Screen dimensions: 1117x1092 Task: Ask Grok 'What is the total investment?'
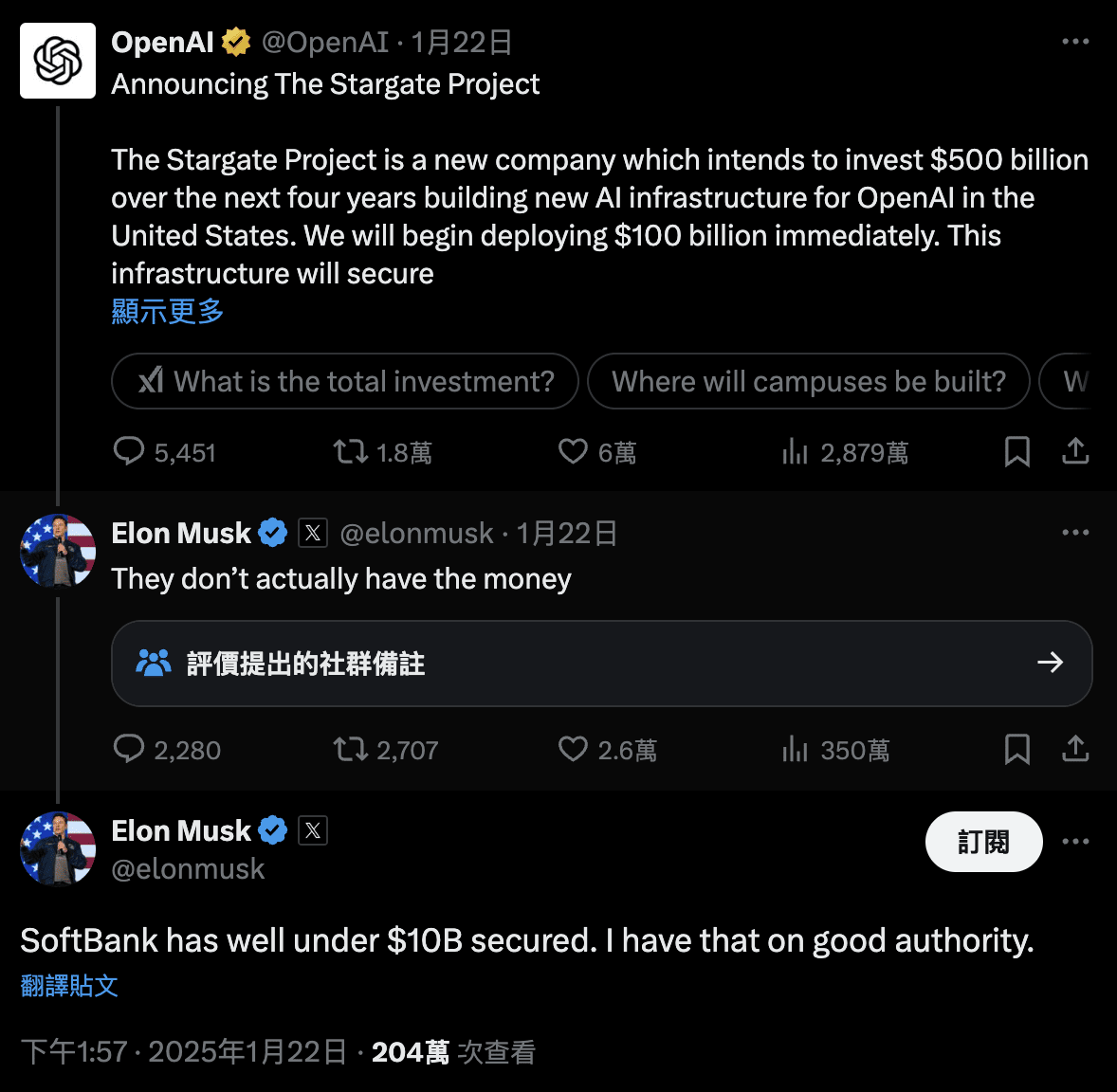[x=344, y=381]
